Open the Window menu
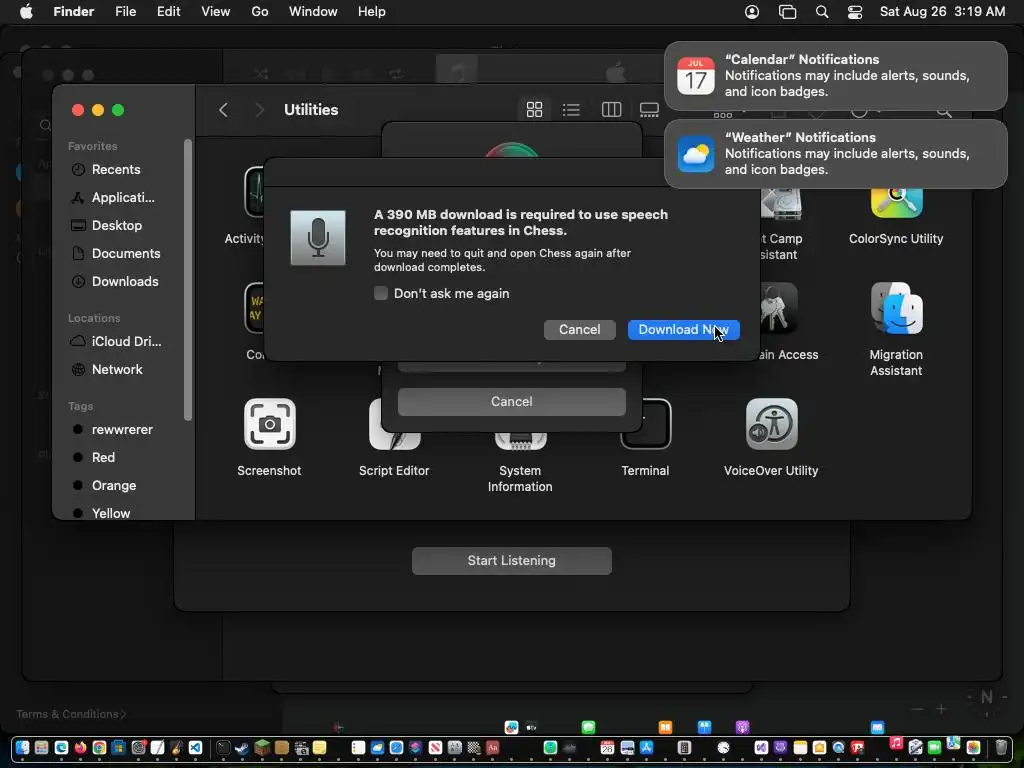This screenshot has height=768, width=1024. pyautogui.click(x=313, y=12)
